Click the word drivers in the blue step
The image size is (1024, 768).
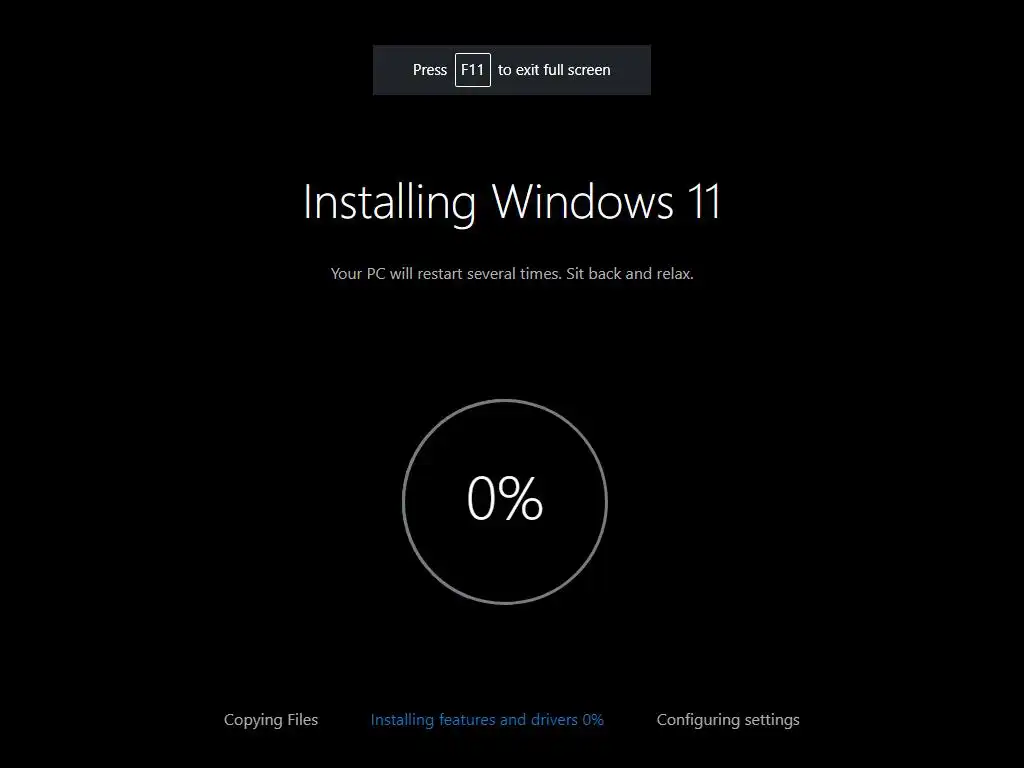554,720
